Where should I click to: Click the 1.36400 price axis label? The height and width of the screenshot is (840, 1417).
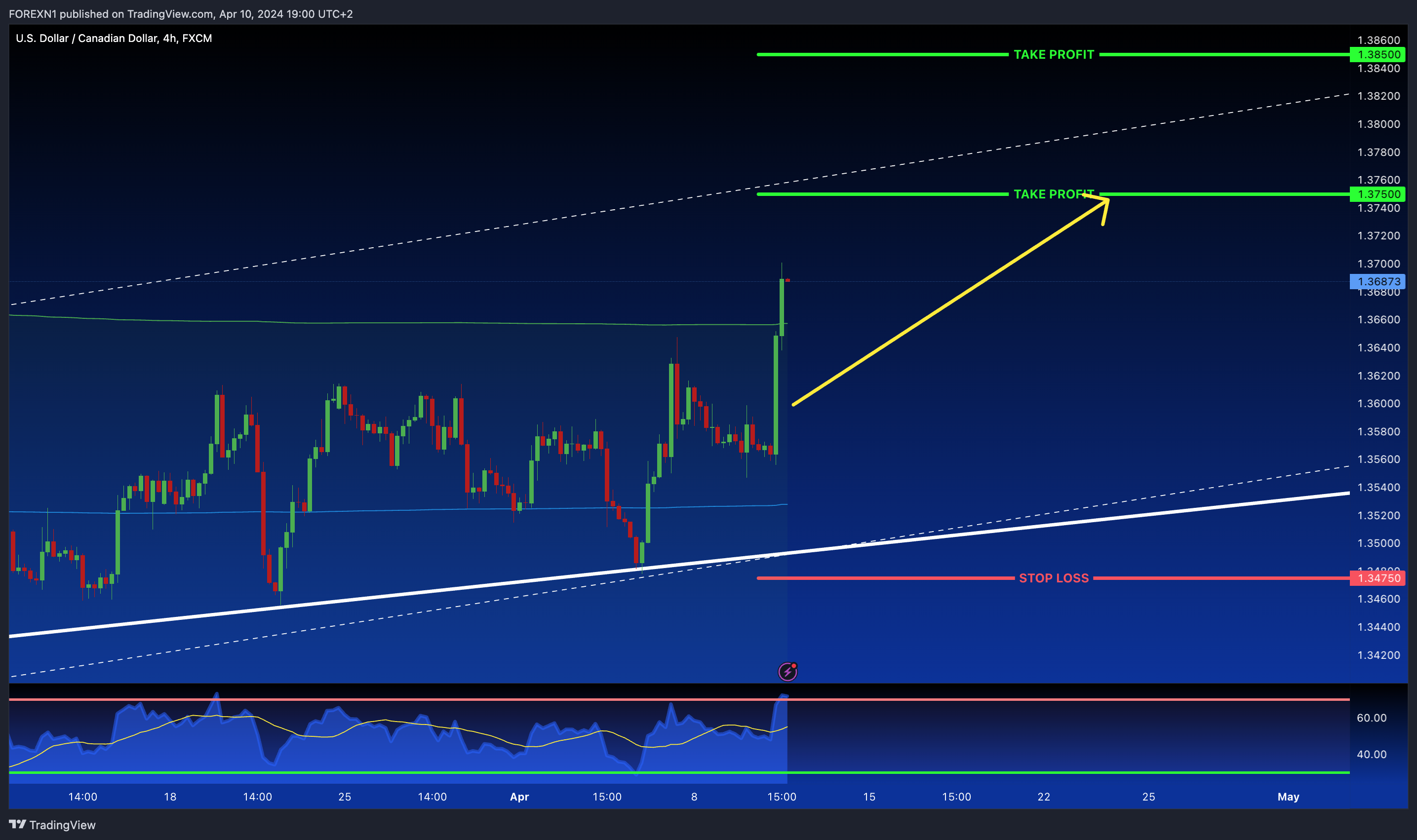[x=1378, y=347]
